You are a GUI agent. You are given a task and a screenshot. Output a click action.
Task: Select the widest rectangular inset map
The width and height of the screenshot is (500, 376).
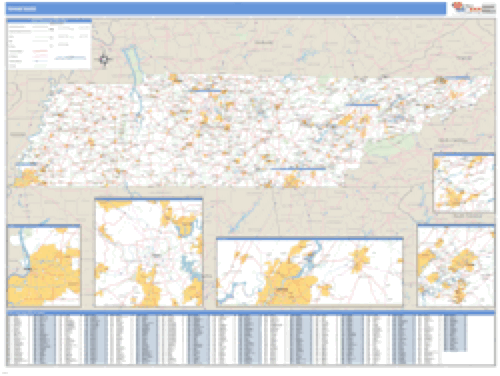(x=310, y=272)
